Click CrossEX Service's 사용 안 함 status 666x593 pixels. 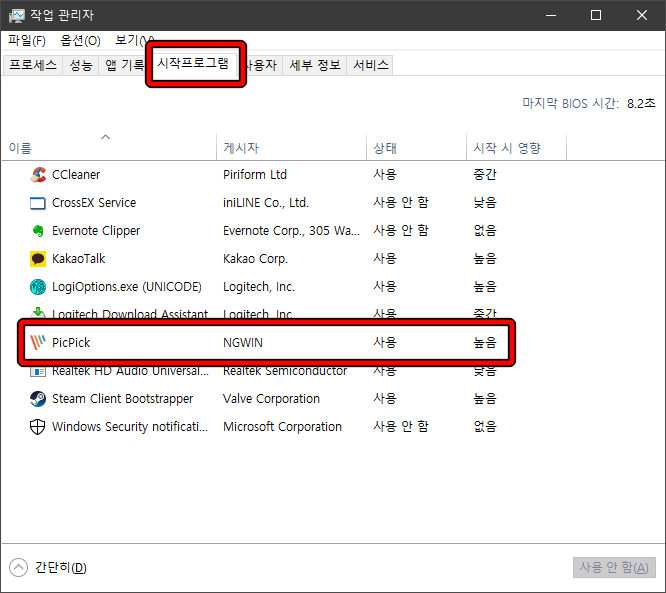click(401, 203)
